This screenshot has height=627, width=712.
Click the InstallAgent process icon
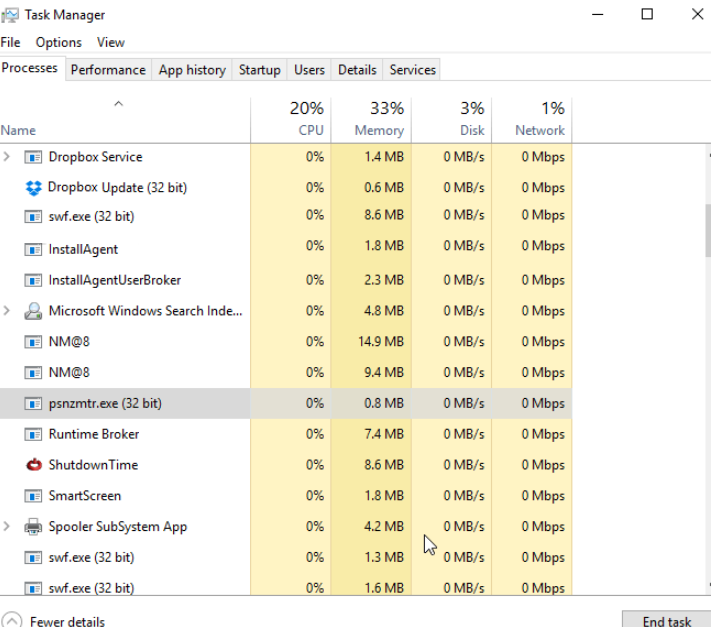point(34,249)
